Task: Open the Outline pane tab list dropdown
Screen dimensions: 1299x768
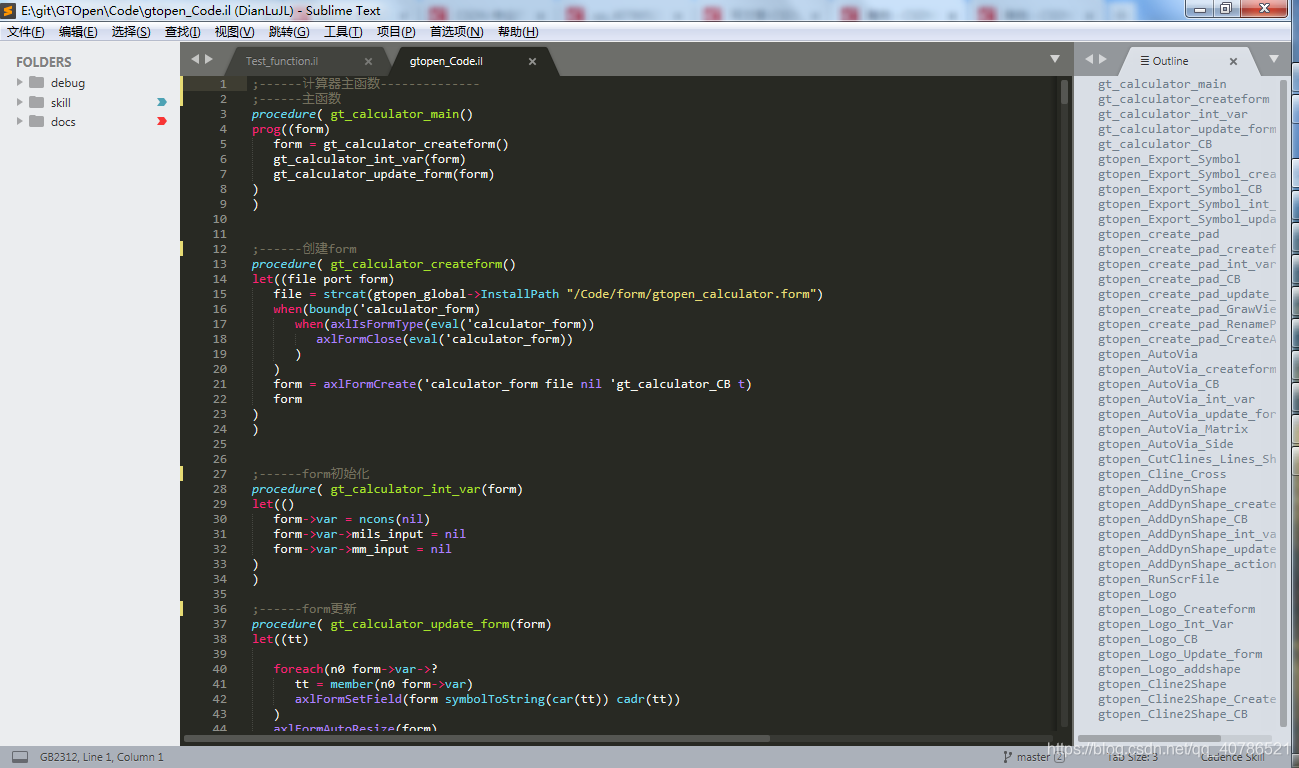Action: pyautogui.click(x=1273, y=59)
